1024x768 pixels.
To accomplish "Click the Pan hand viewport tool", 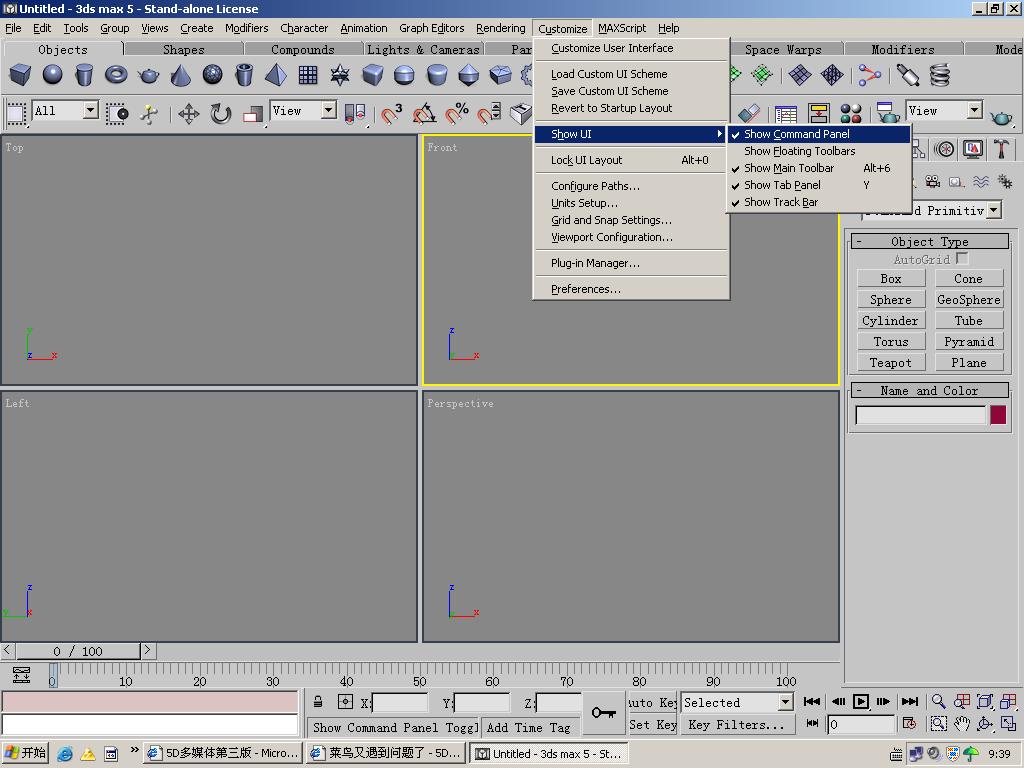I will pyautogui.click(x=962, y=724).
